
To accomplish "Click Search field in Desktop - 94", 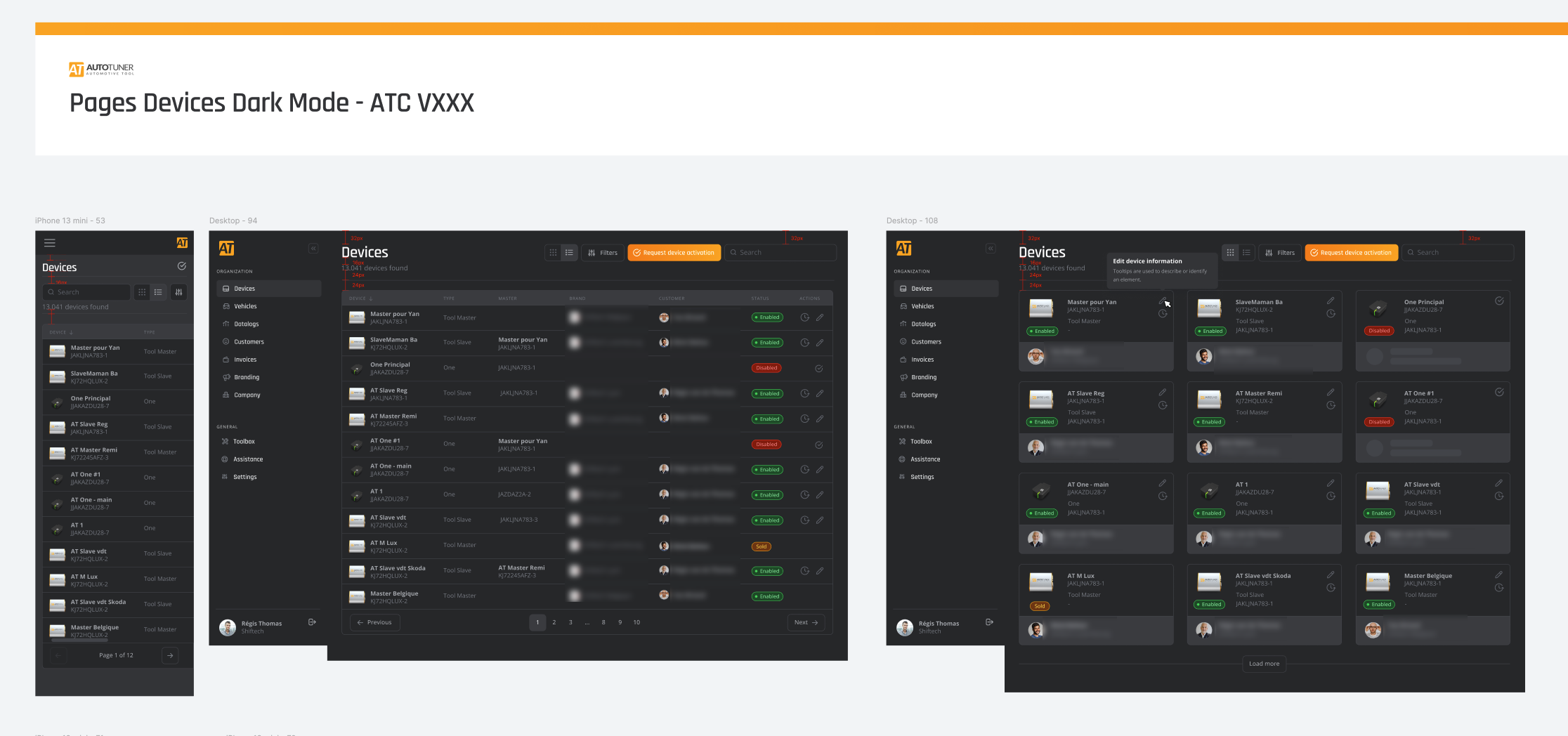I will [x=780, y=253].
